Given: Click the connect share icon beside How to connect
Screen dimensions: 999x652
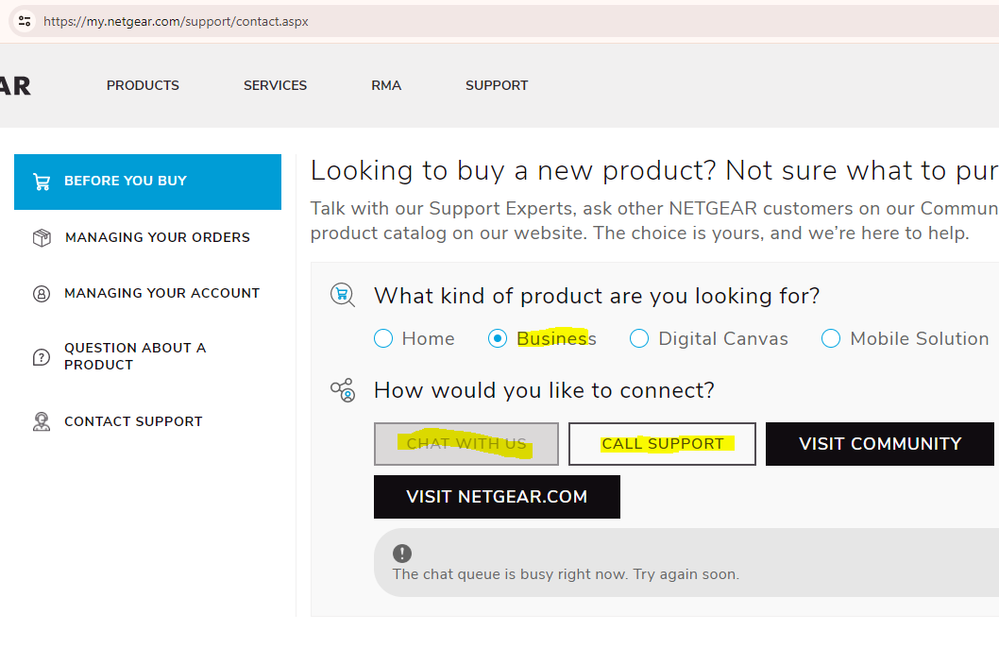Looking at the screenshot, I should pyautogui.click(x=343, y=390).
